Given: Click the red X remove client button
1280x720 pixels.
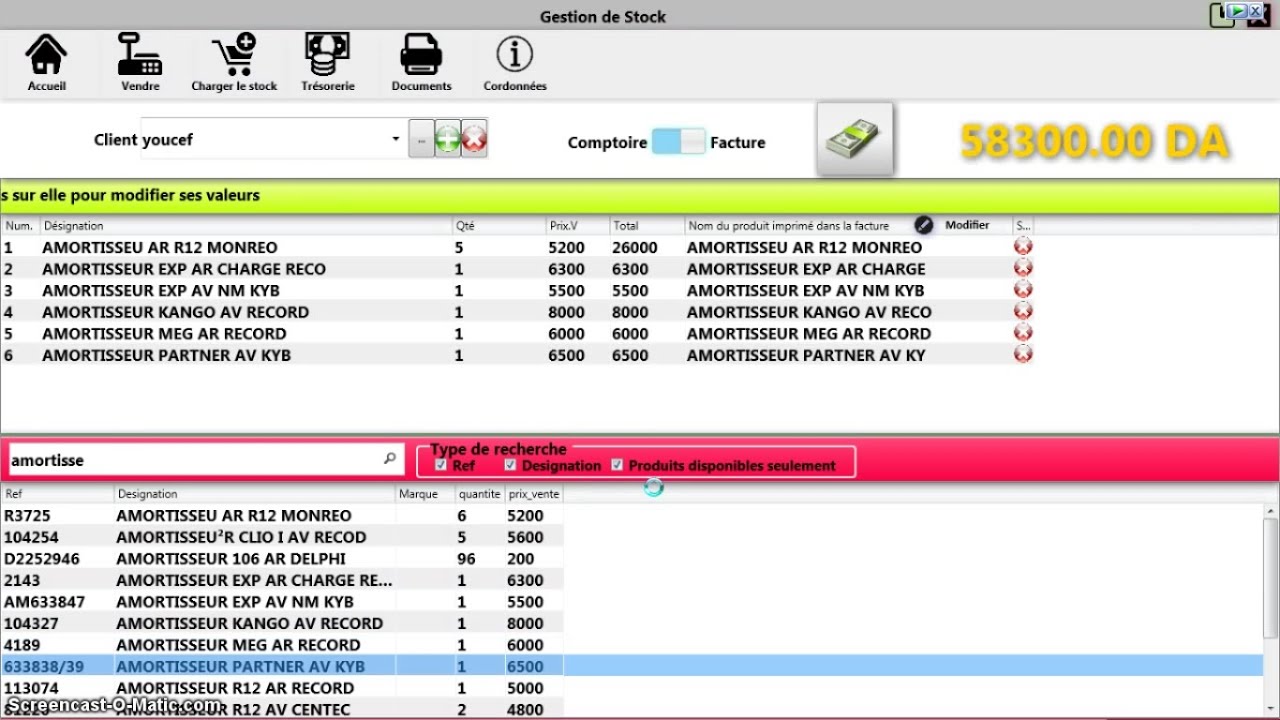Looking at the screenshot, I should tap(474, 140).
